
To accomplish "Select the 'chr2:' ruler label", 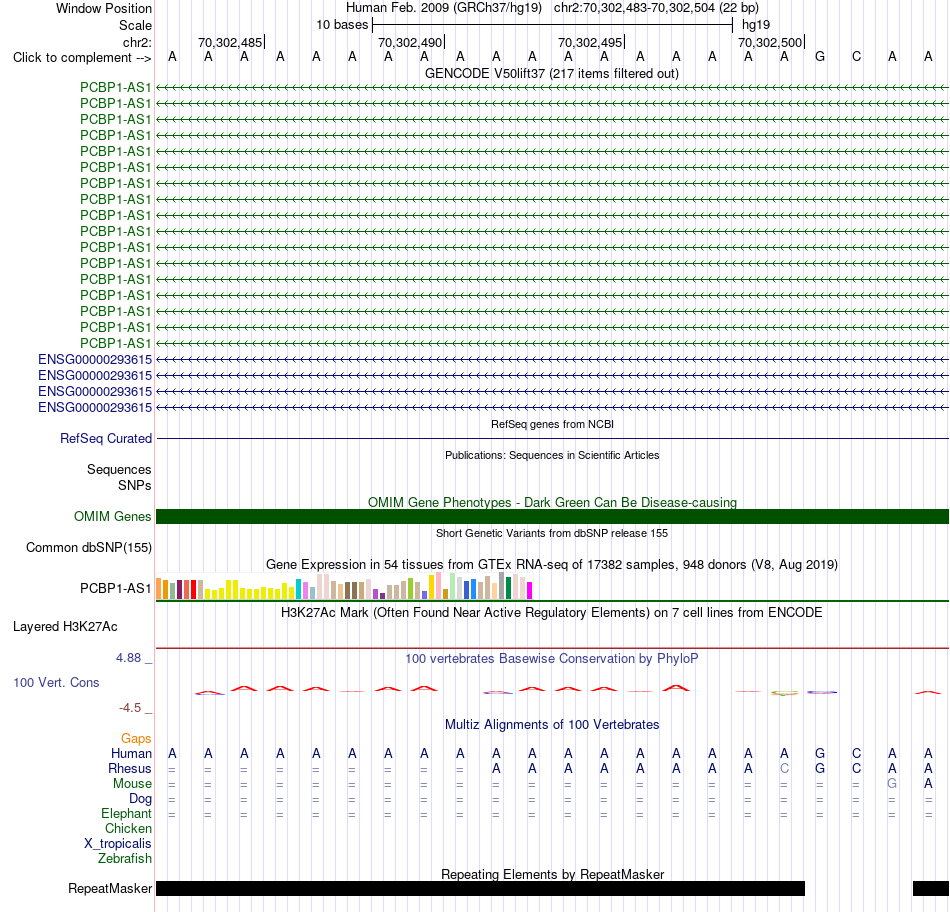I will (x=137, y=42).
